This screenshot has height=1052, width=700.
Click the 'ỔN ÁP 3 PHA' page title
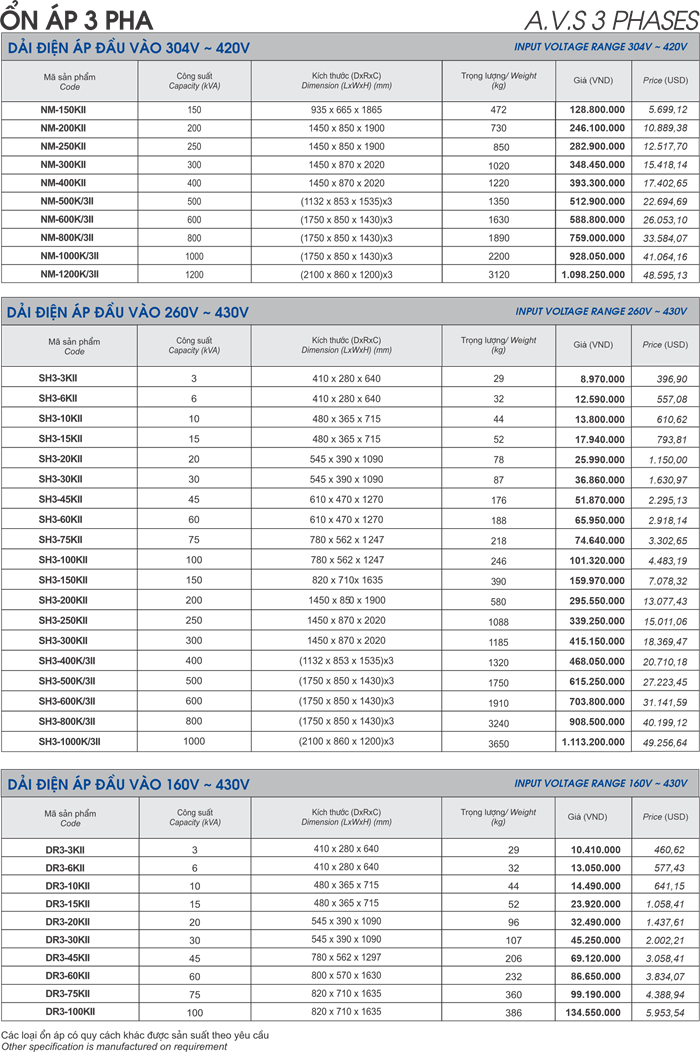pos(64,16)
